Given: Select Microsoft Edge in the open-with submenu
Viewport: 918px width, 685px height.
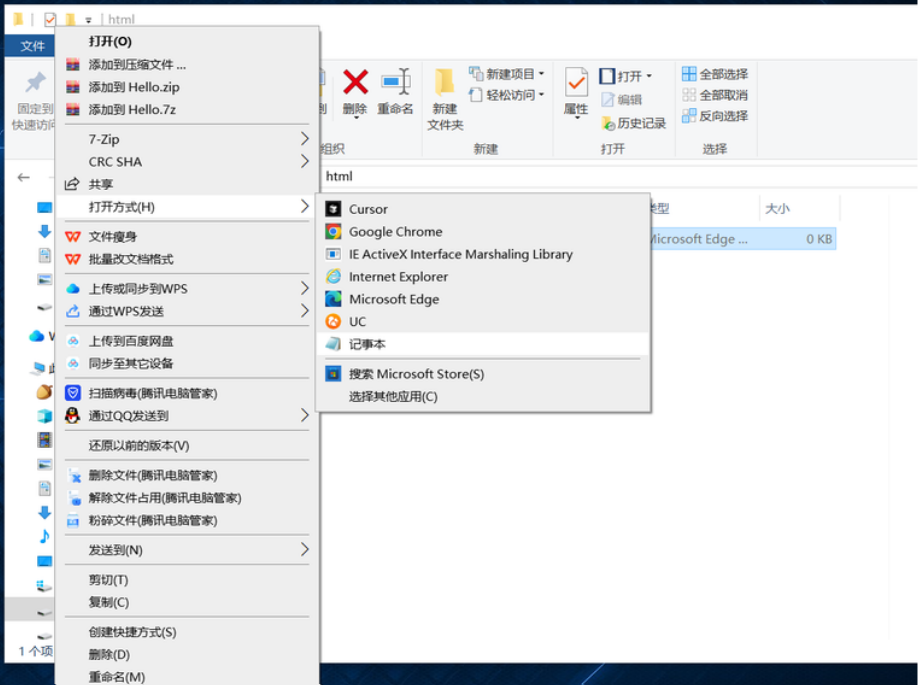Looking at the screenshot, I should click(393, 298).
